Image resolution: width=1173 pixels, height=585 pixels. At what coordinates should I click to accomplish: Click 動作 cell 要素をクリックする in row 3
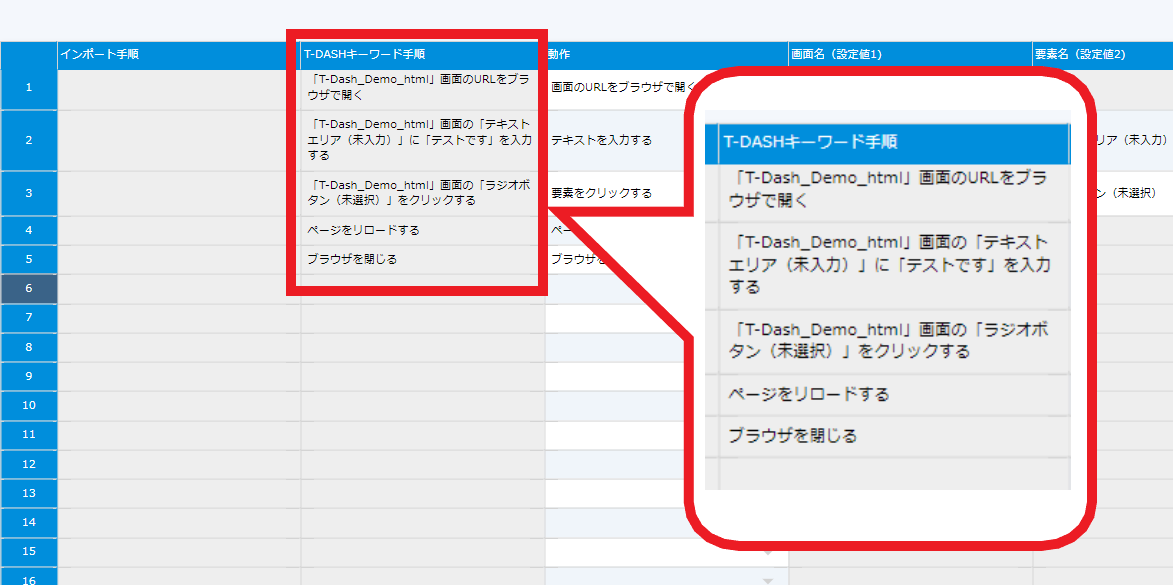point(610,193)
